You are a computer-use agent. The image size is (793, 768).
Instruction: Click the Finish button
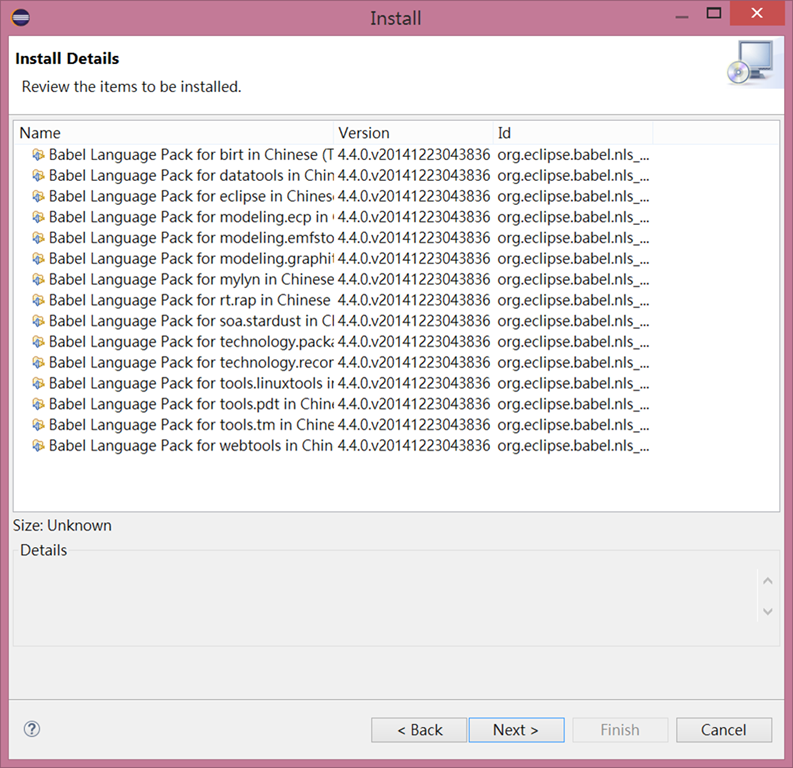620,730
